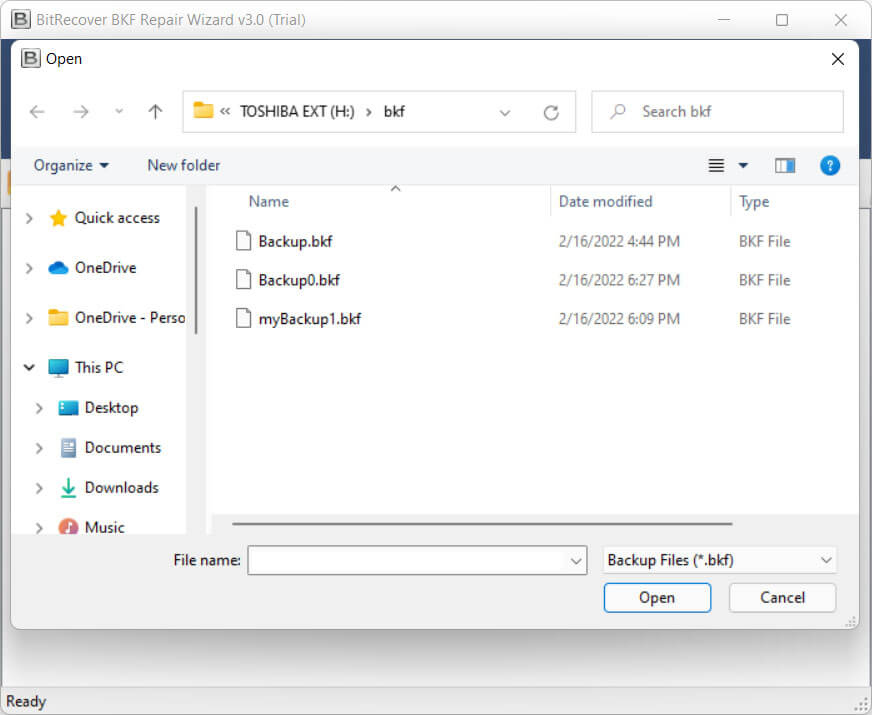The image size is (872, 715).
Task: Click the file icon of Backup.bkf
Action: [244, 241]
